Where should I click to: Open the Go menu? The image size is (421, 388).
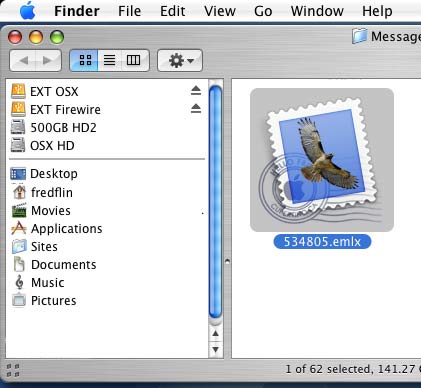click(x=263, y=11)
